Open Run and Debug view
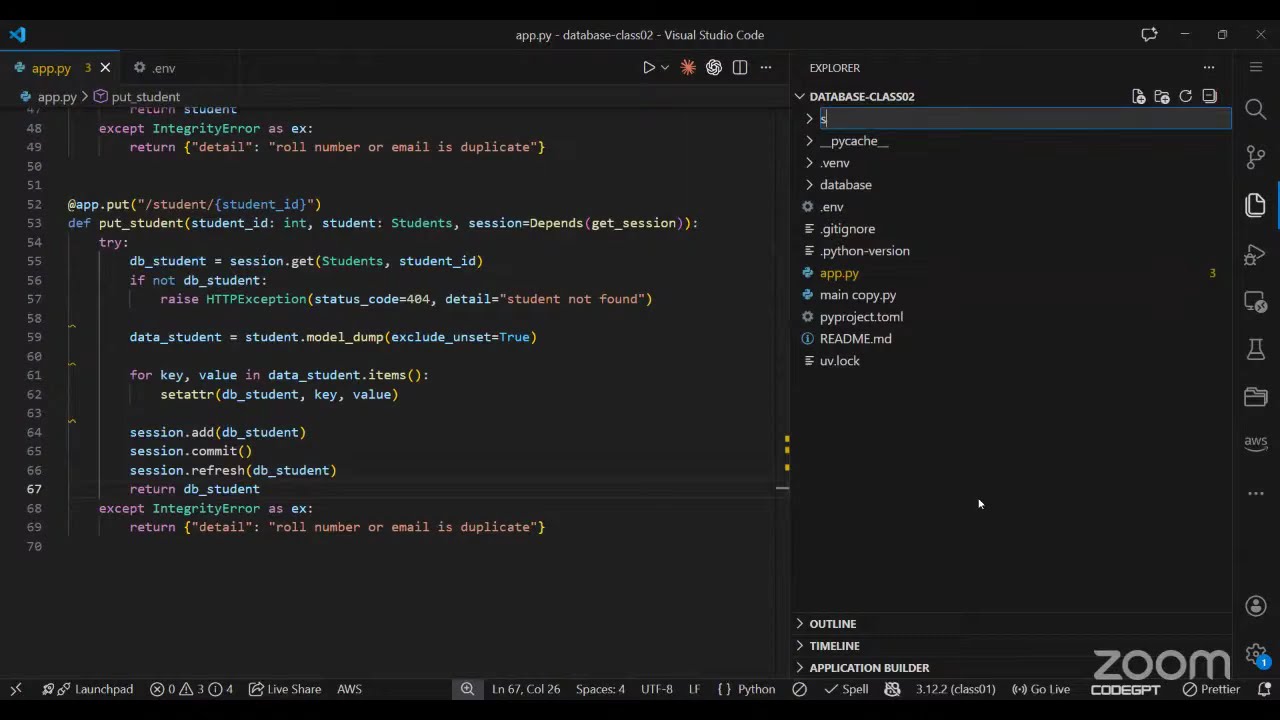This screenshot has width=1280, height=720. pyautogui.click(x=1256, y=254)
